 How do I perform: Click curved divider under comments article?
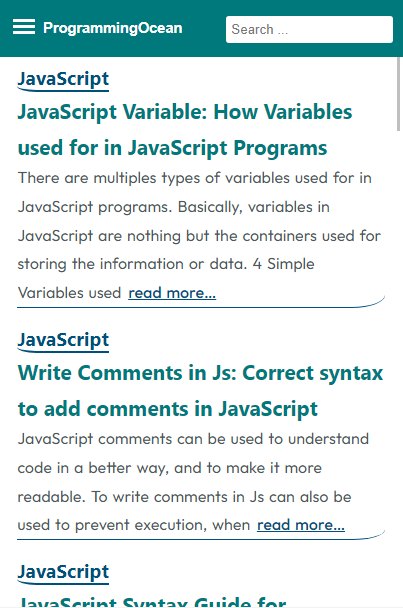(201, 536)
